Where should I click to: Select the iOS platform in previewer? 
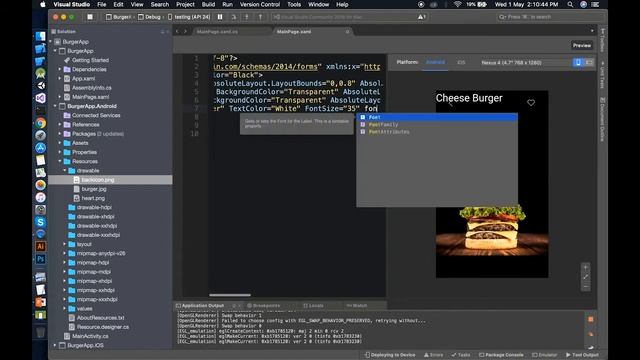pos(461,62)
